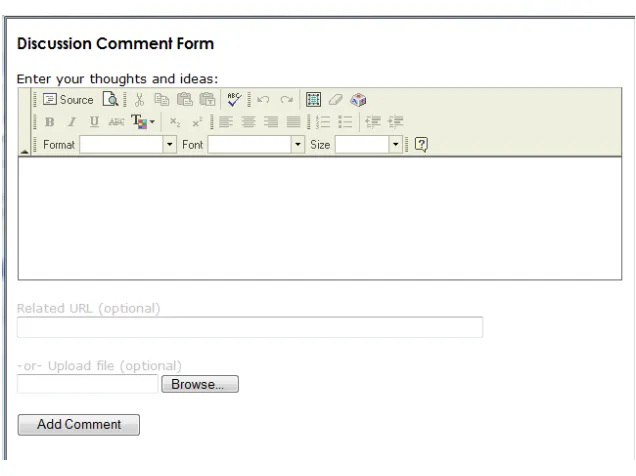This screenshot has height=476, width=636.
Task: Click the Remove Format eraser icon
Action: pos(335,99)
